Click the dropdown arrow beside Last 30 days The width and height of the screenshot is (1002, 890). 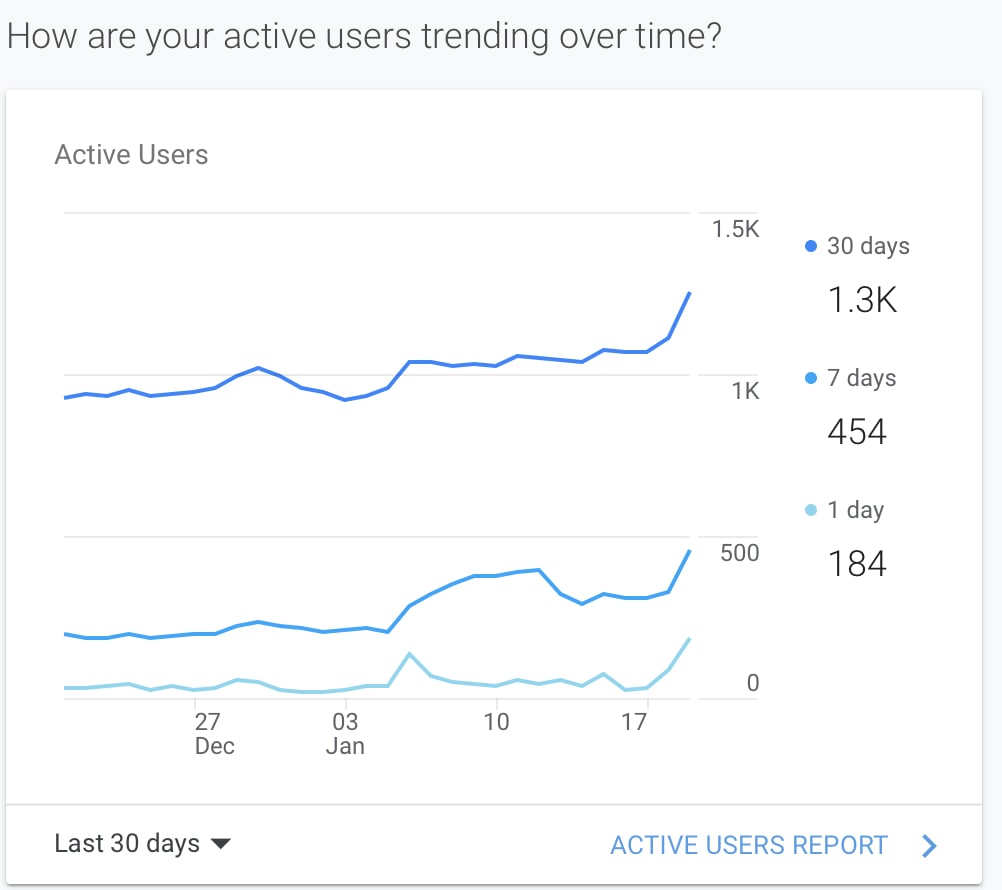[x=221, y=845]
